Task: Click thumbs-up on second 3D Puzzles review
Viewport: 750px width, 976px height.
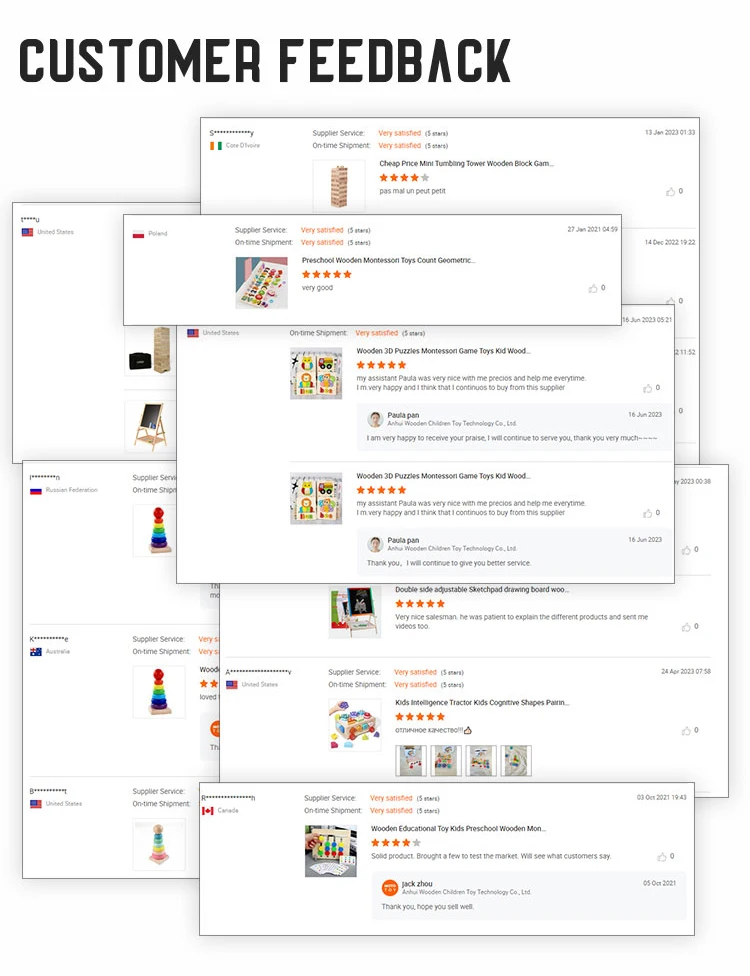Action: 647,514
